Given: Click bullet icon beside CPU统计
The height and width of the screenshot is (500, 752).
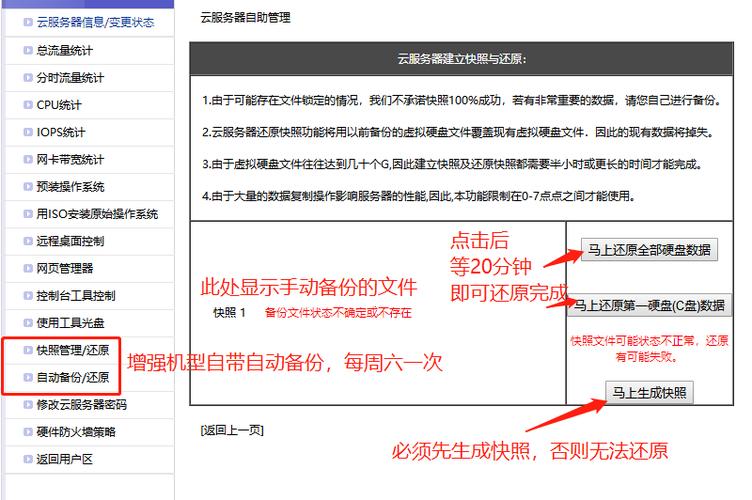Looking at the screenshot, I should [x=28, y=105].
